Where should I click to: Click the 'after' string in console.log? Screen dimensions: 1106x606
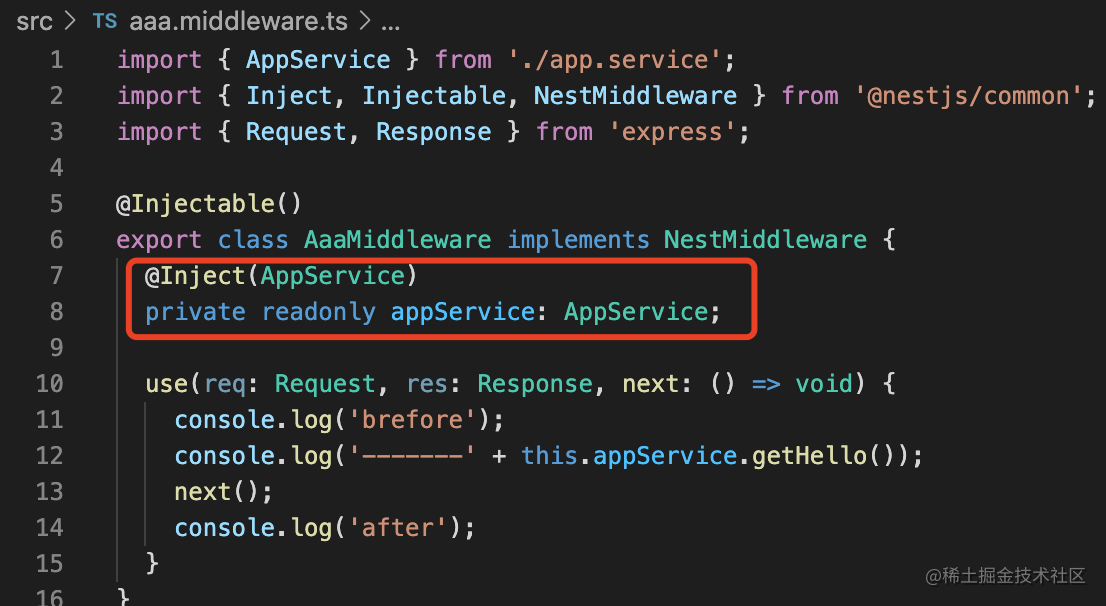[398, 528]
